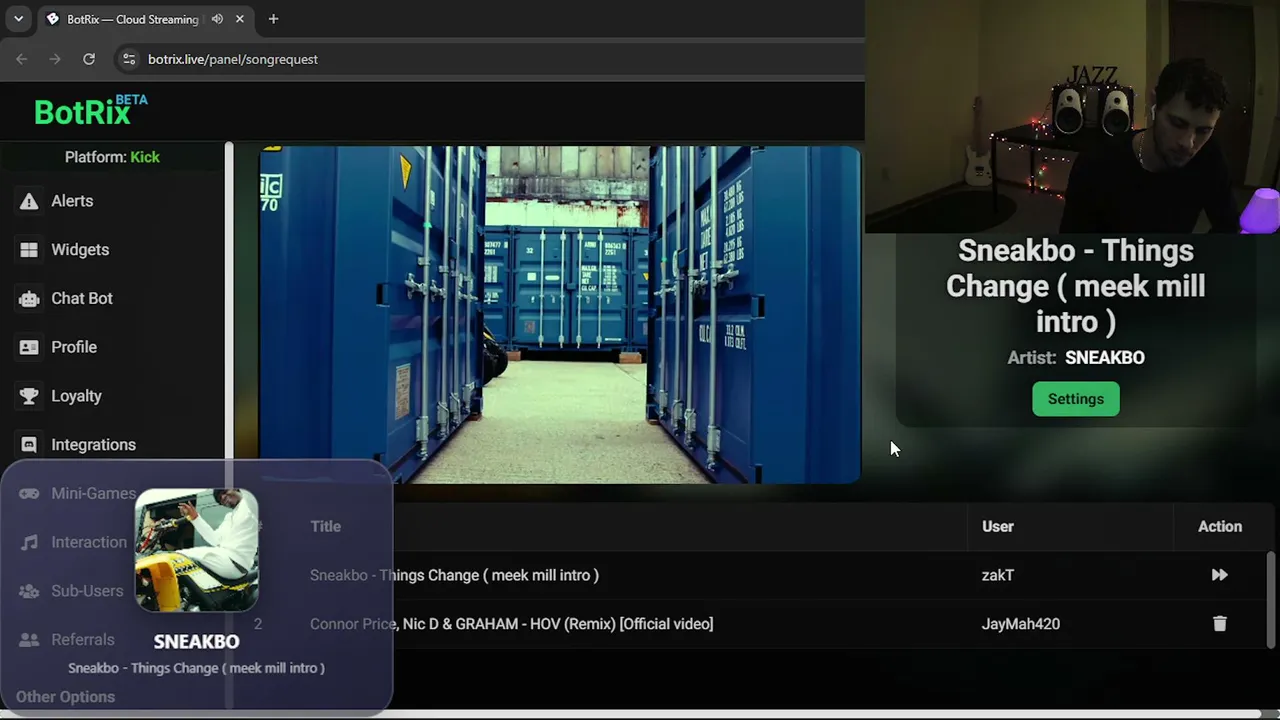Open the browser tab search dropdown
The height and width of the screenshot is (720, 1280).
coord(18,19)
